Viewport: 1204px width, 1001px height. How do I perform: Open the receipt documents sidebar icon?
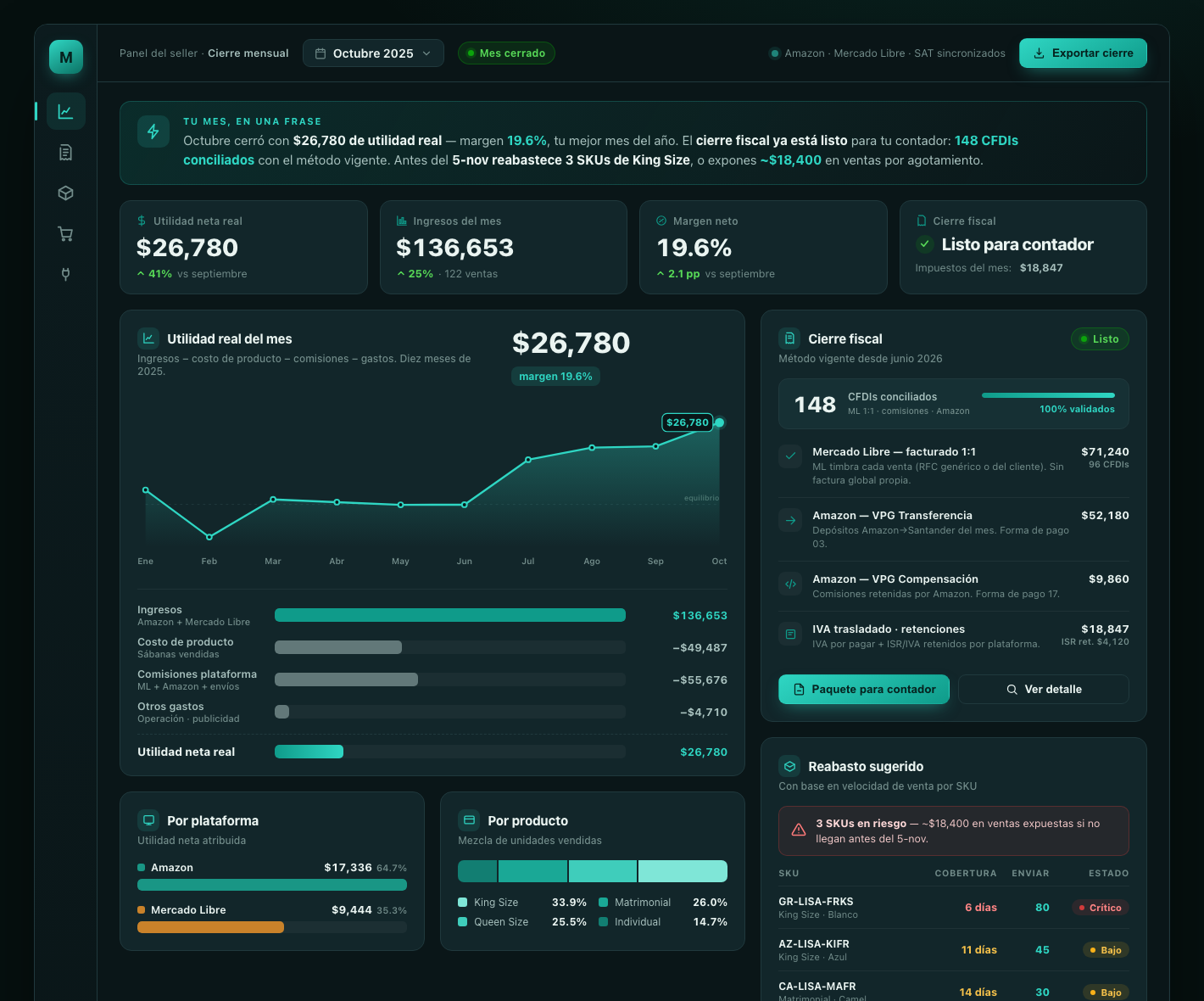(66, 153)
